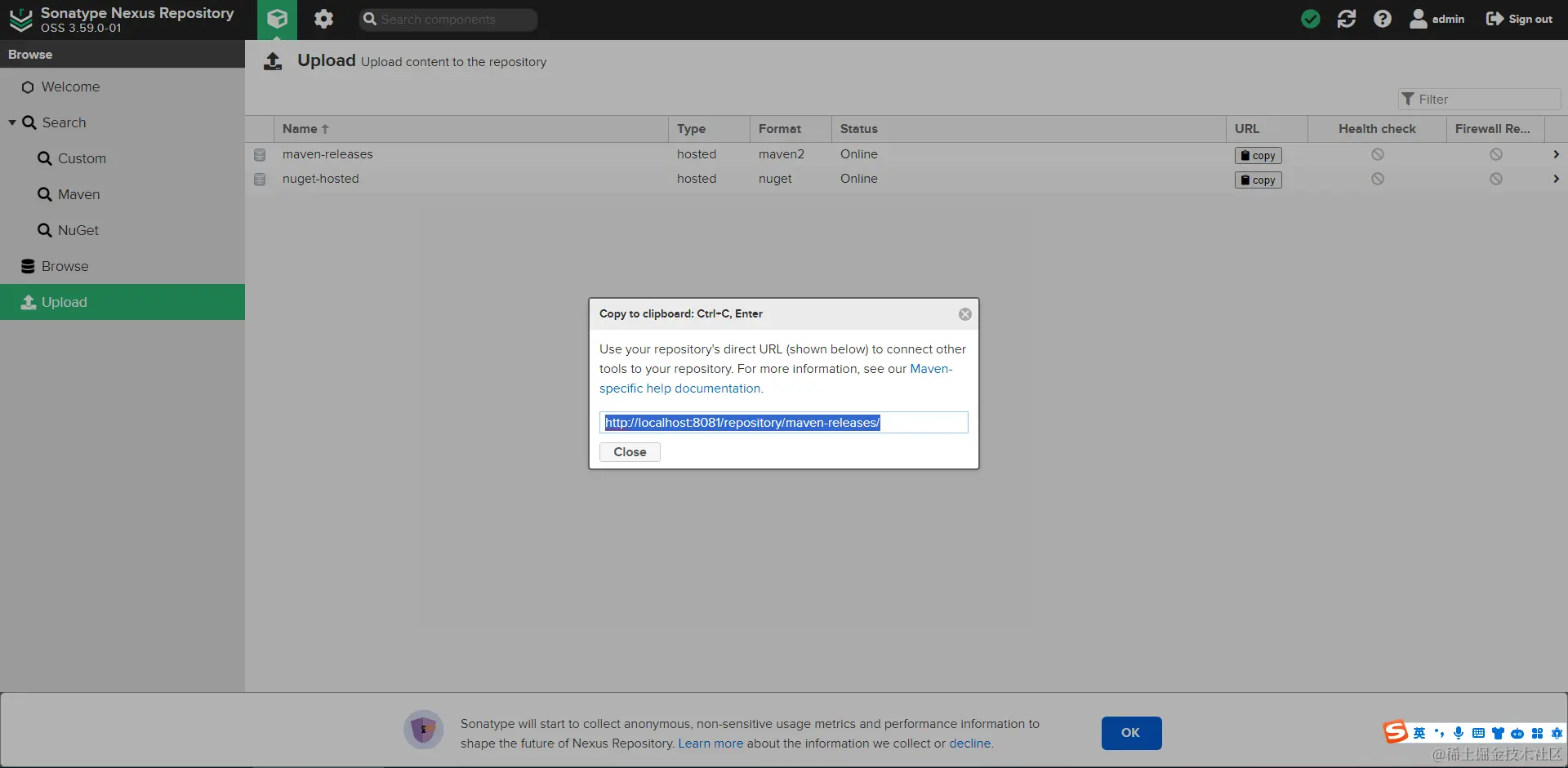Click the Sonatype shield icon in banner
Image resolution: width=1568 pixels, height=768 pixels.
(x=423, y=730)
